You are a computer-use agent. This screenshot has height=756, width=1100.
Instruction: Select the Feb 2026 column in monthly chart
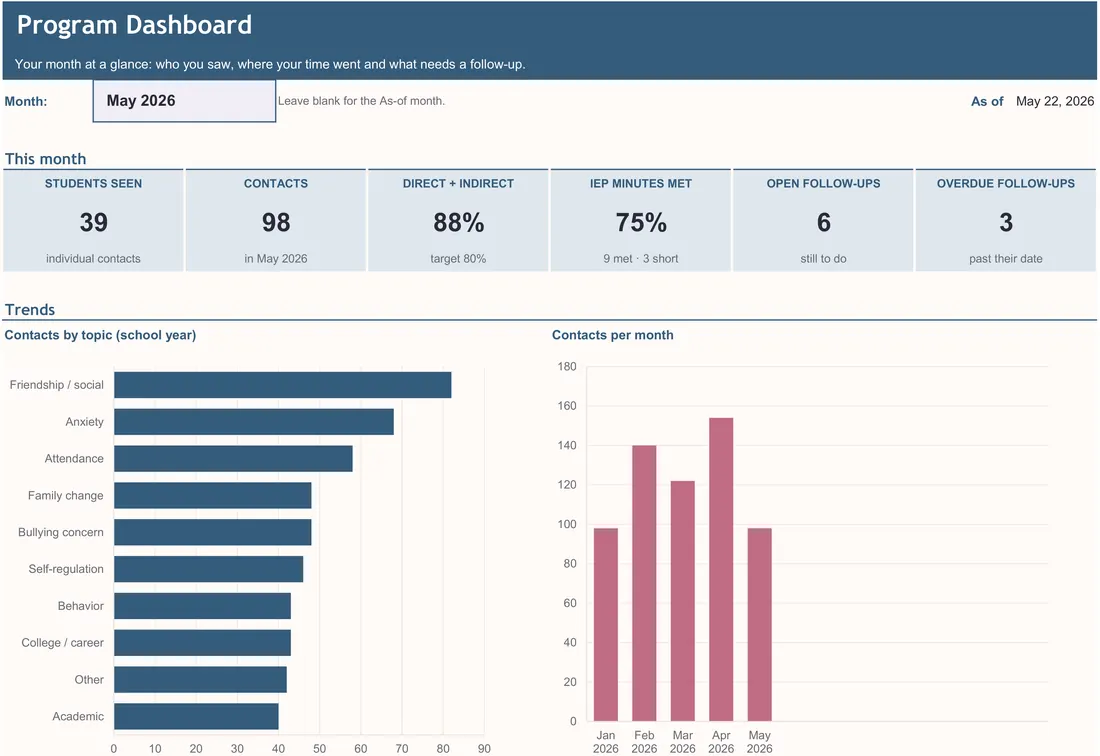644,583
